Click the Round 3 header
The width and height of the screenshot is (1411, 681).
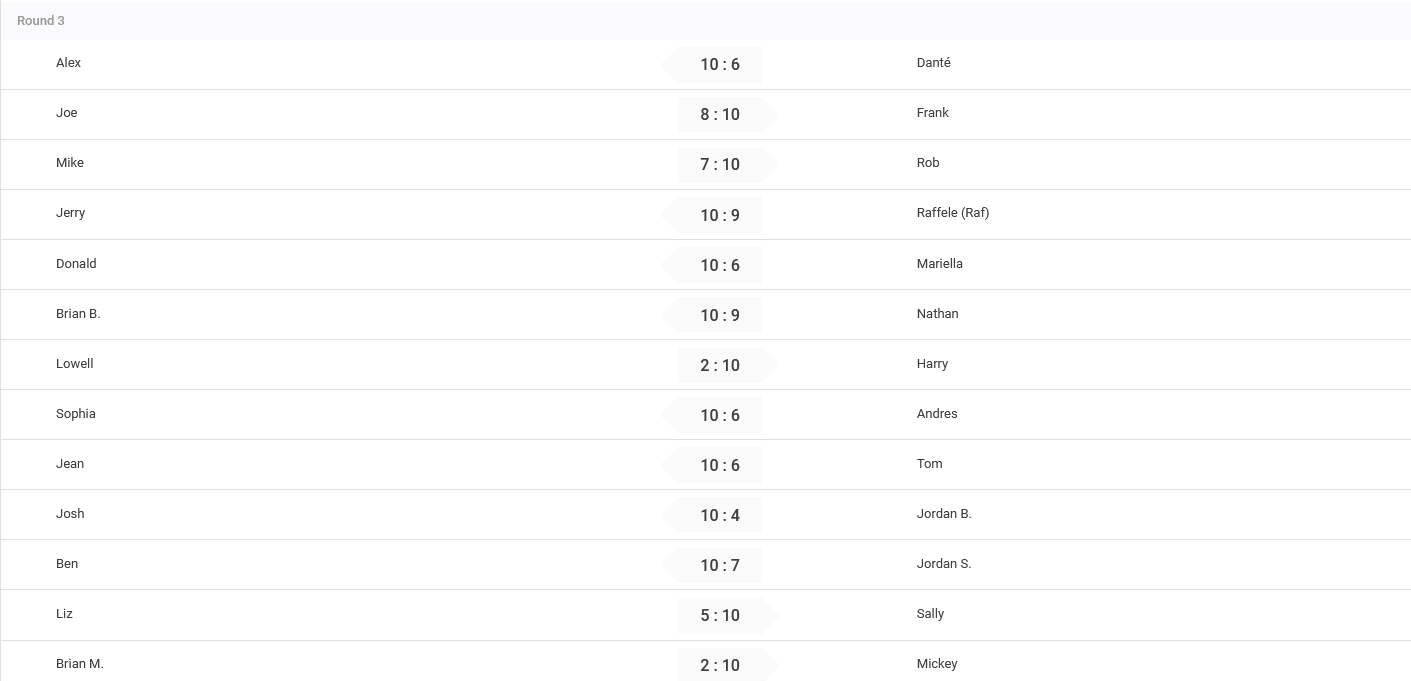[41, 21]
